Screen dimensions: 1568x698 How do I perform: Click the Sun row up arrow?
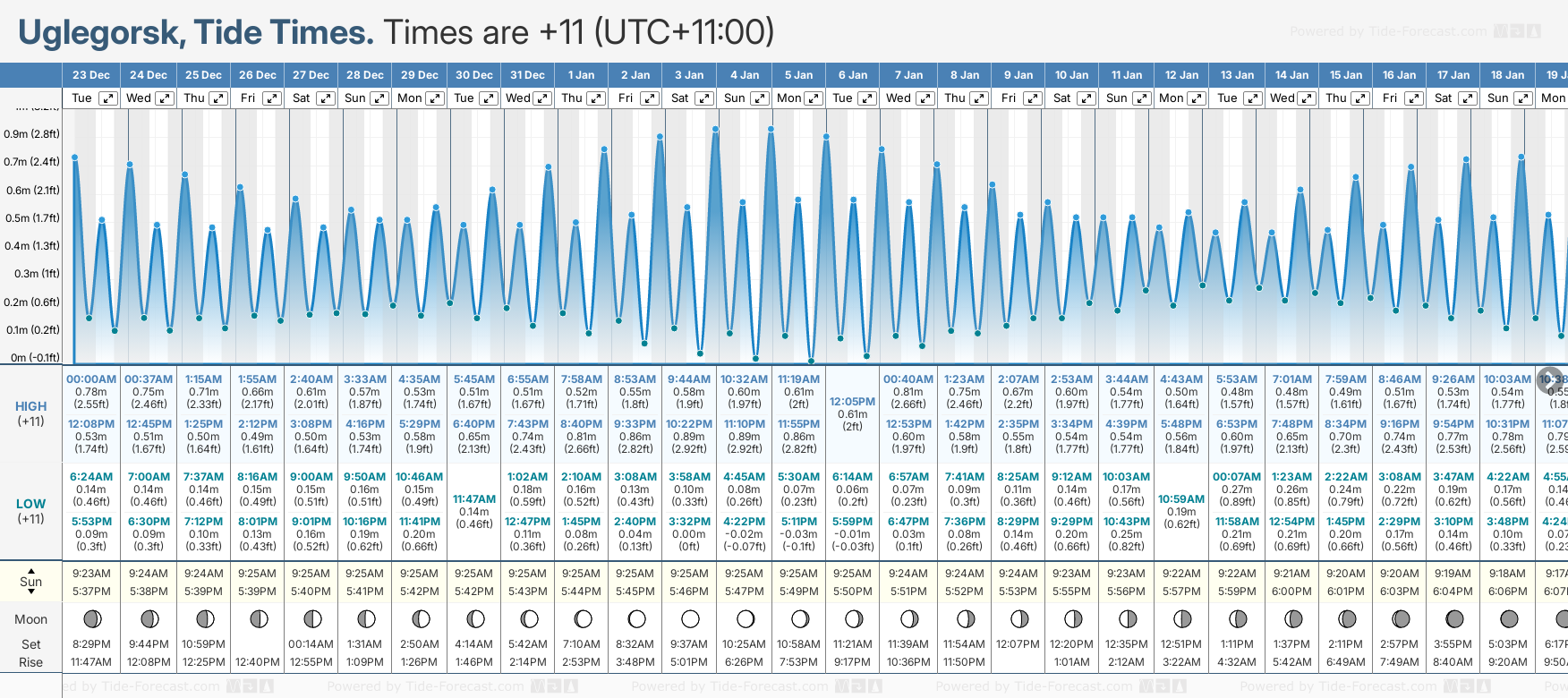click(x=31, y=570)
